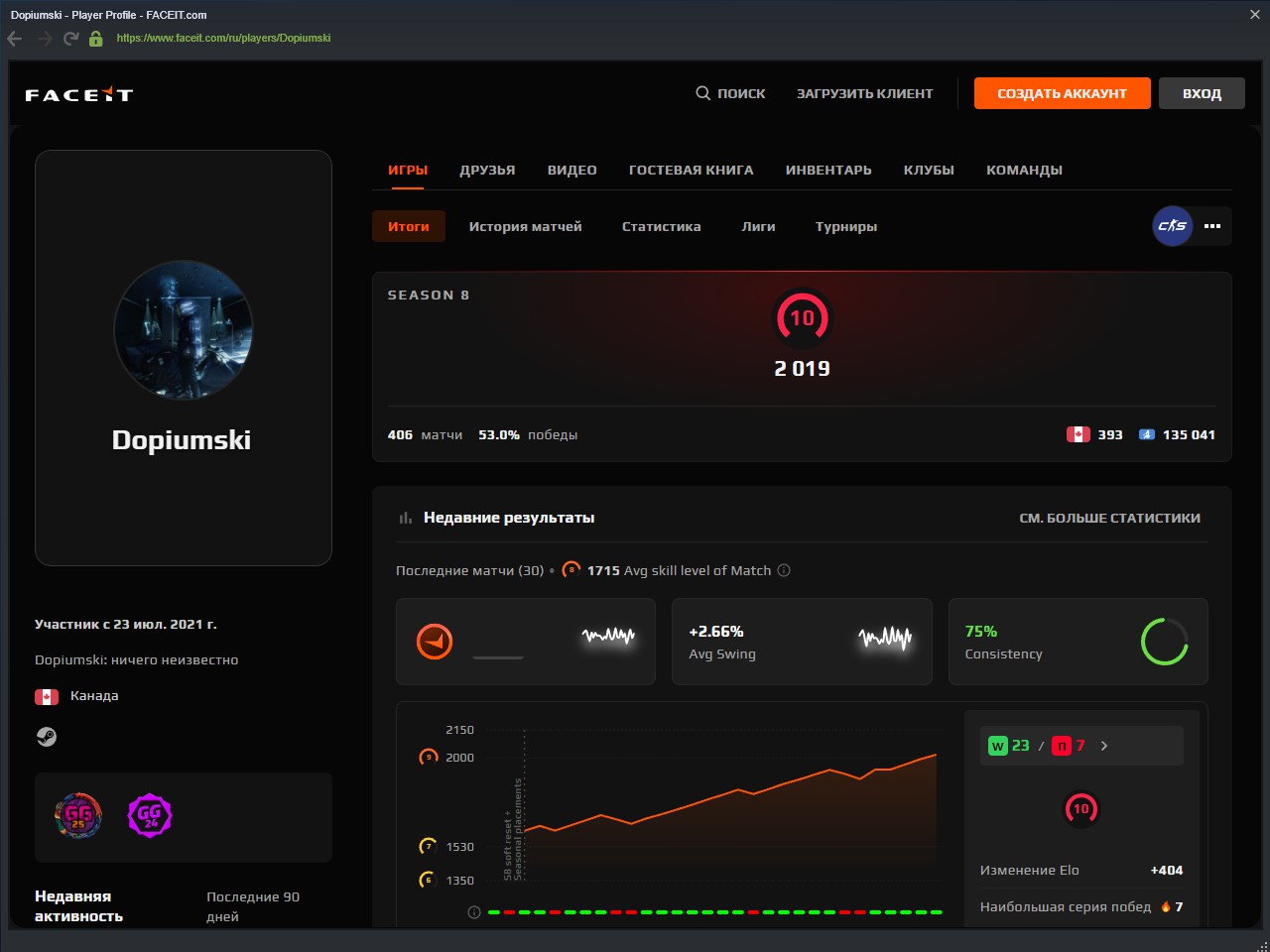Image resolution: width=1270 pixels, height=952 pixels.
Task: Click the FACEIT logo
Action: (78, 94)
